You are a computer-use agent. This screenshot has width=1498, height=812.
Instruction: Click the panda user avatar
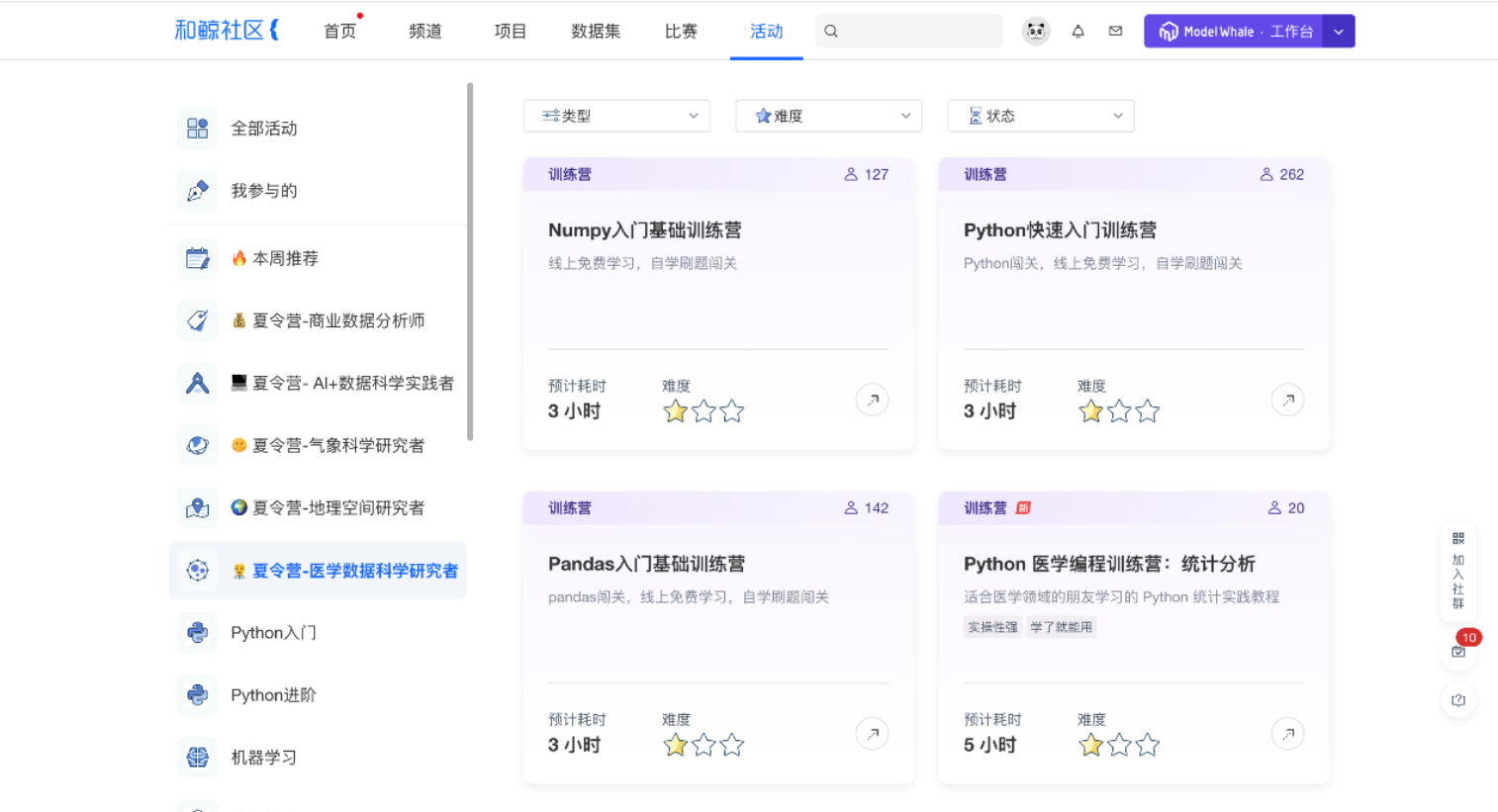[x=1035, y=32]
